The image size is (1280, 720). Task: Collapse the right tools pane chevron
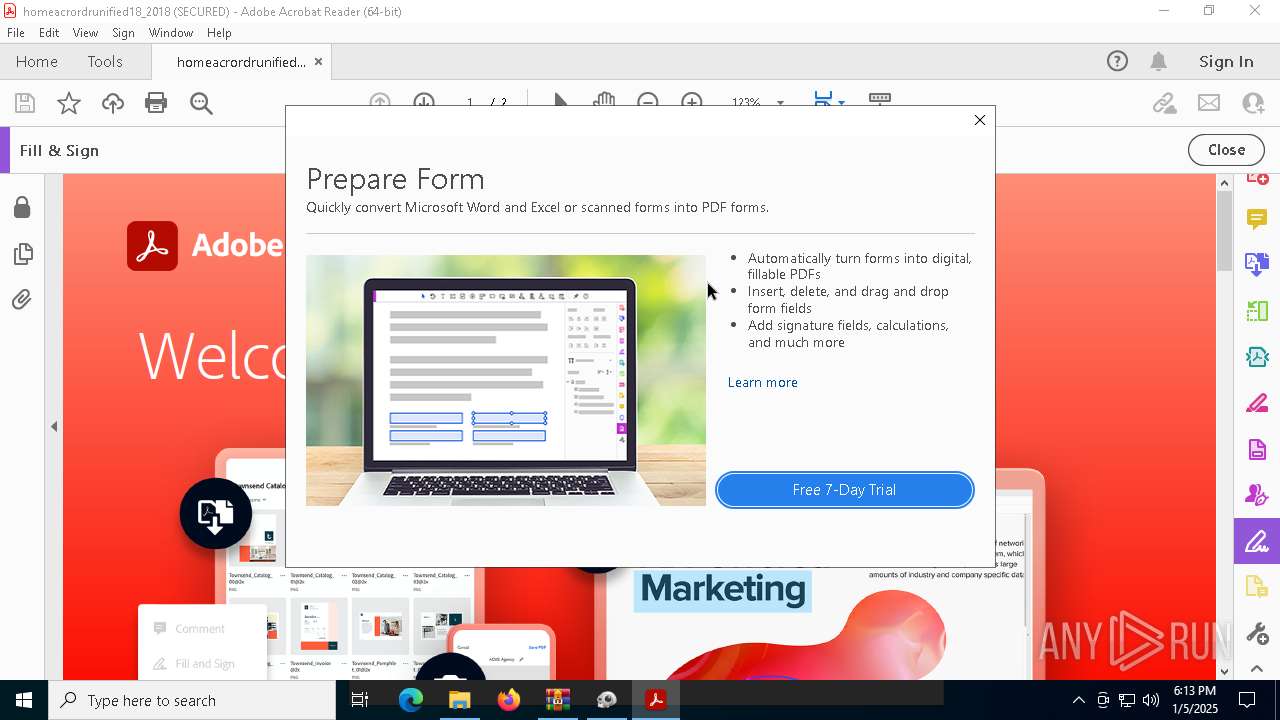pos(1257,669)
